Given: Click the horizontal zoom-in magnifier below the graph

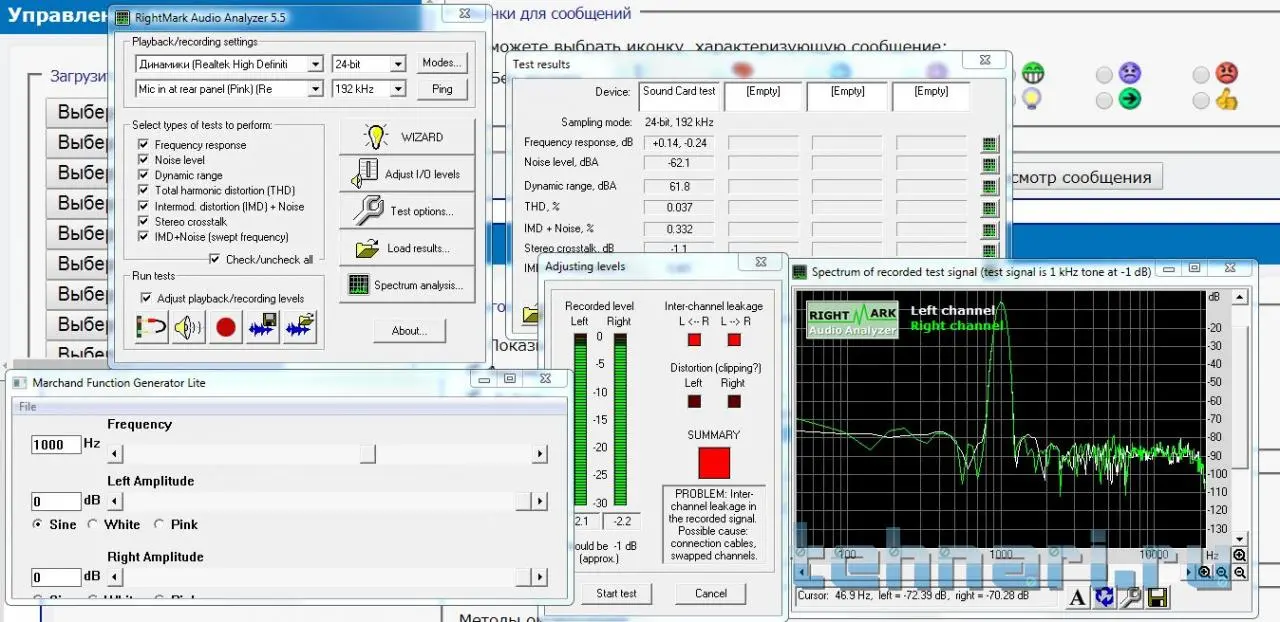Looking at the screenshot, I should point(1205,572).
